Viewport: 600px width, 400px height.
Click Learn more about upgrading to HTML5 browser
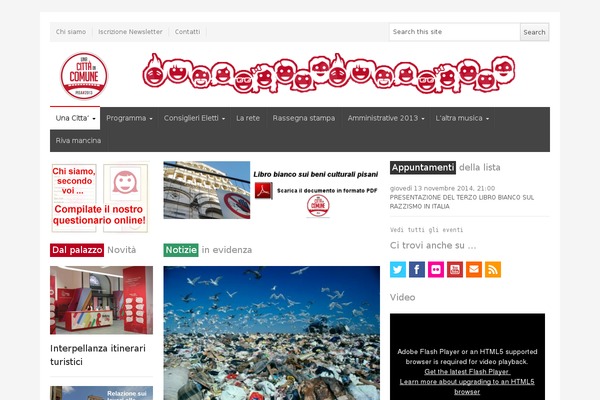click(x=467, y=387)
